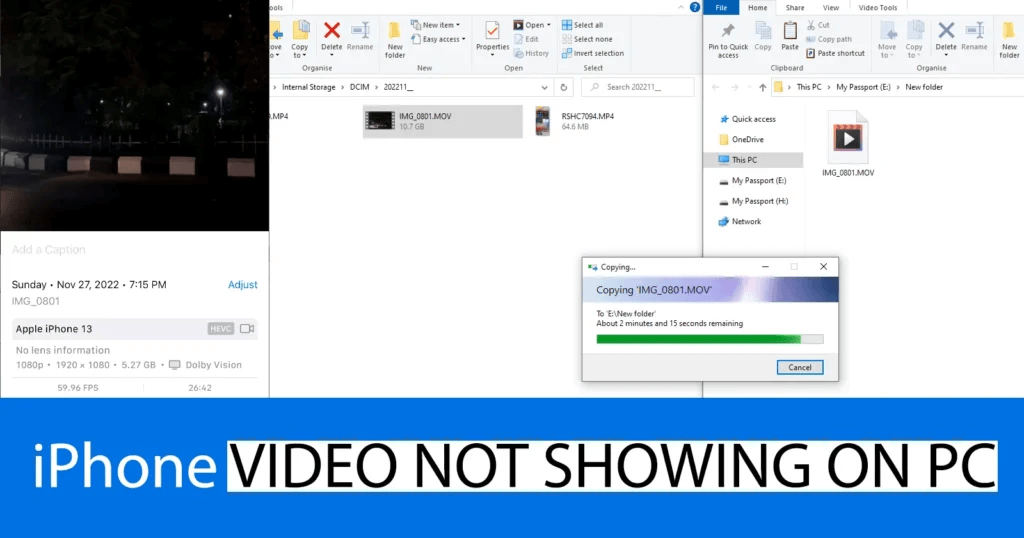This screenshot has height=538, width=1024.
Task: Click DCIM in the breadcrumb path
Action: [x=359, y=87]
